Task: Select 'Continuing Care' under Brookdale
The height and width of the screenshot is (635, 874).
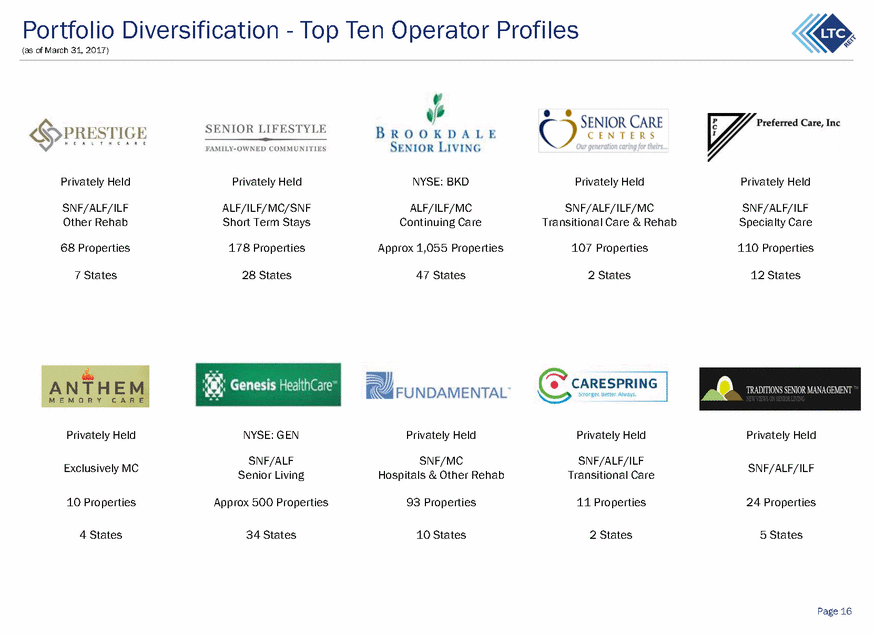Action: point(440,222)
